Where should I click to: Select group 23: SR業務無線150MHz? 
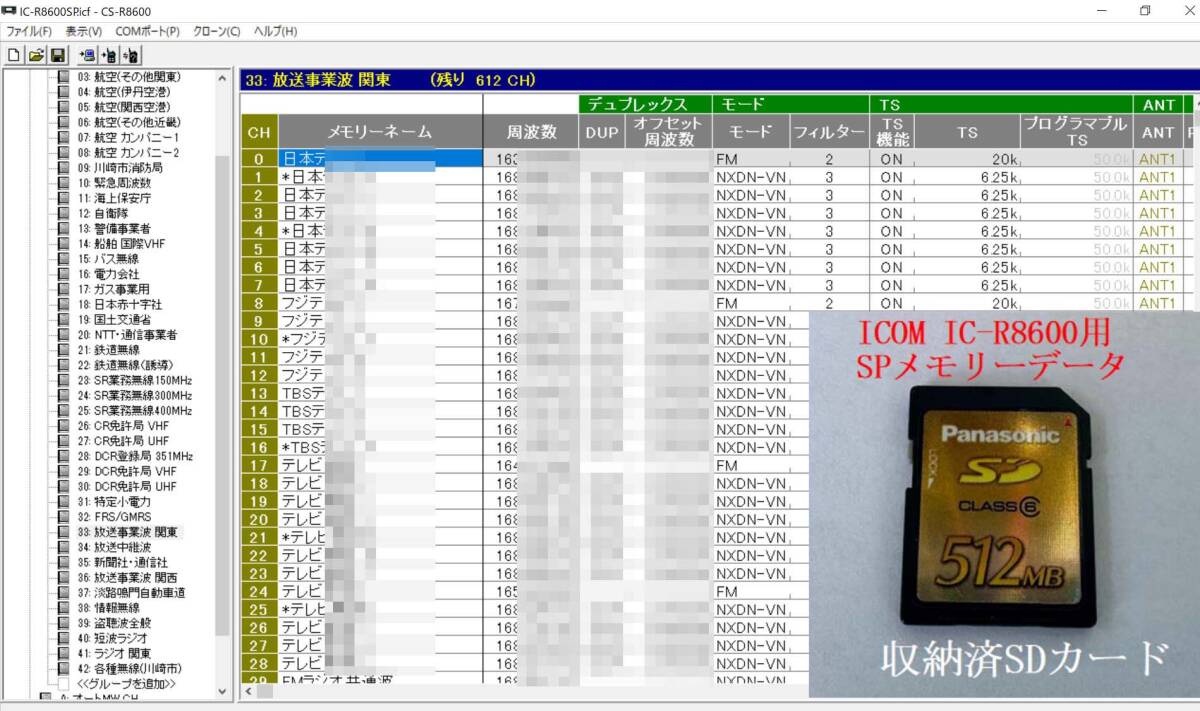[x=135, y=380]
